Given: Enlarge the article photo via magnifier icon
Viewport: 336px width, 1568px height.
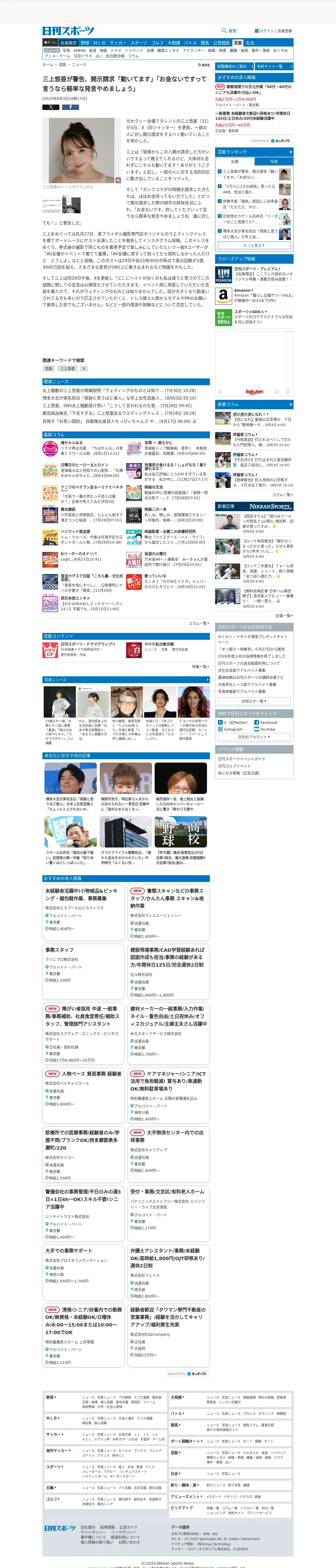Looking at the screenshot, I should [x=118, y=180].
